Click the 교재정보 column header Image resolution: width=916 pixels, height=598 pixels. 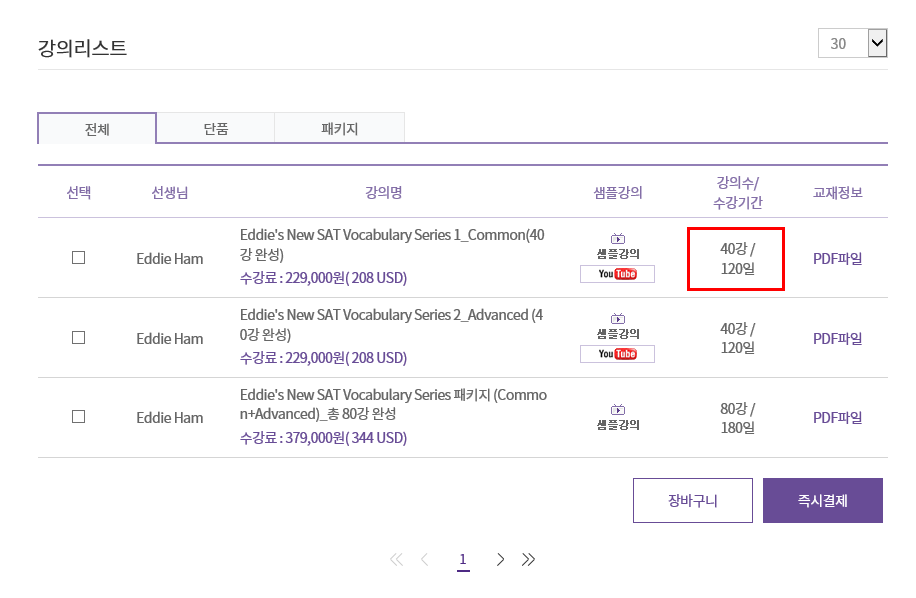click(x=838, y=192)
